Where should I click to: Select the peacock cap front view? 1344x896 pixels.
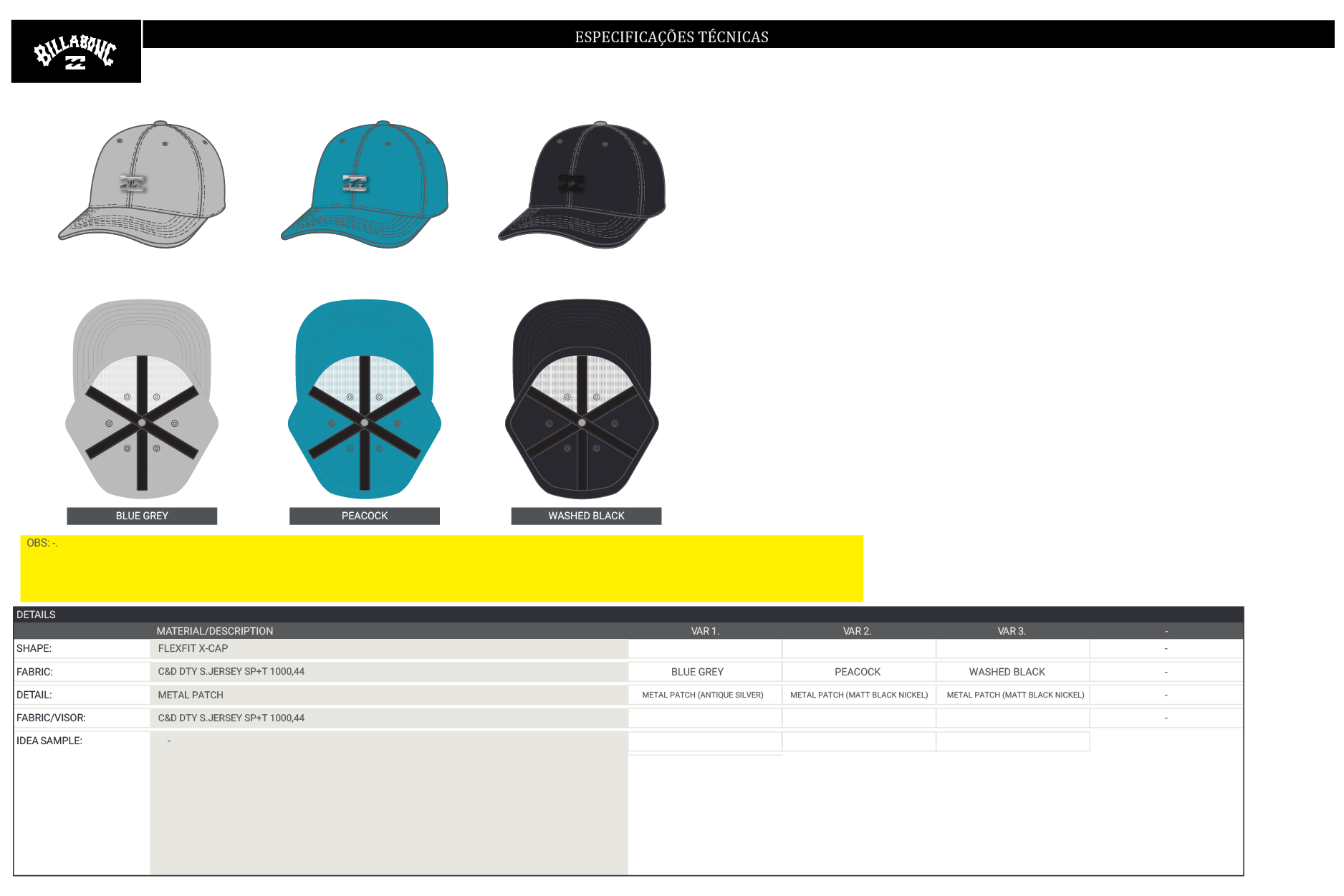click(365, 185)
